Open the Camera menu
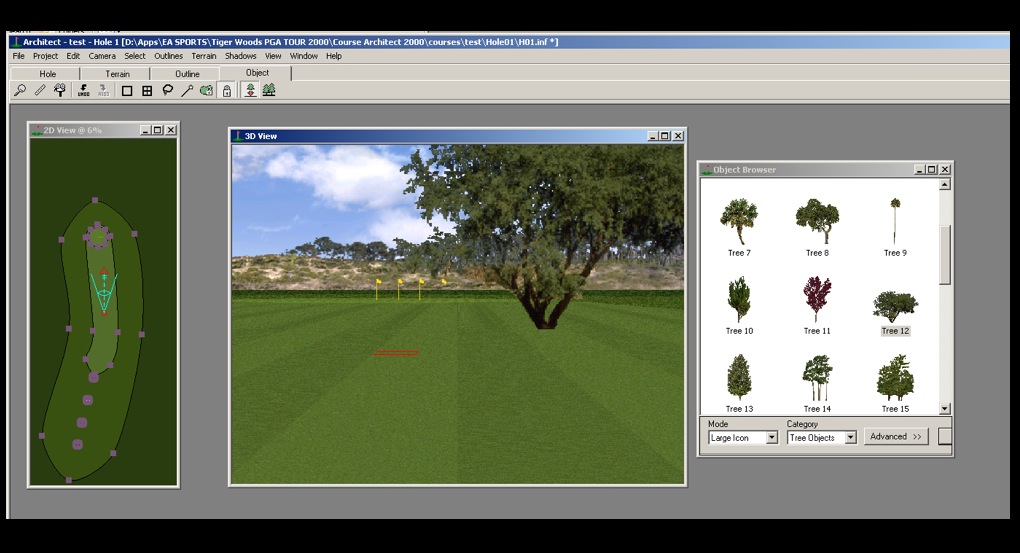 pyautogui.click(x=102, y=56)
